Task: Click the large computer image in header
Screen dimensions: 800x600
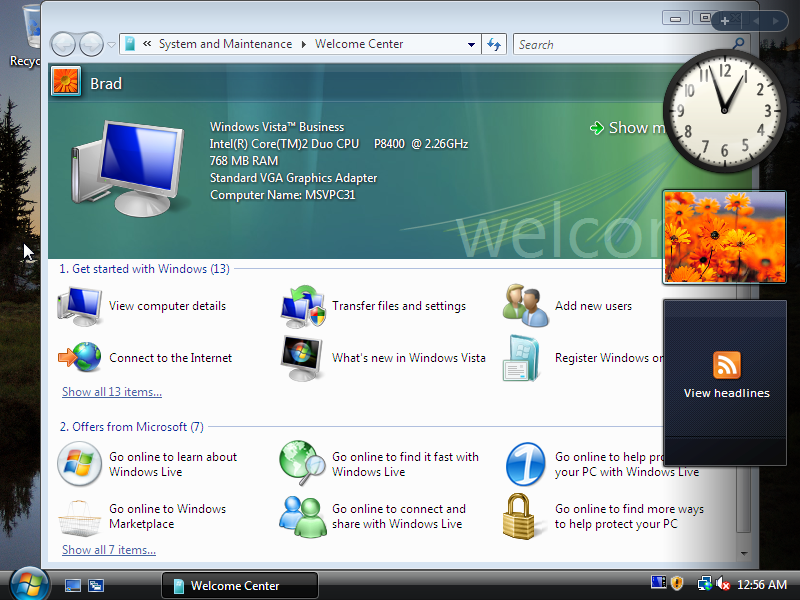Action: (x=128, y=168)
